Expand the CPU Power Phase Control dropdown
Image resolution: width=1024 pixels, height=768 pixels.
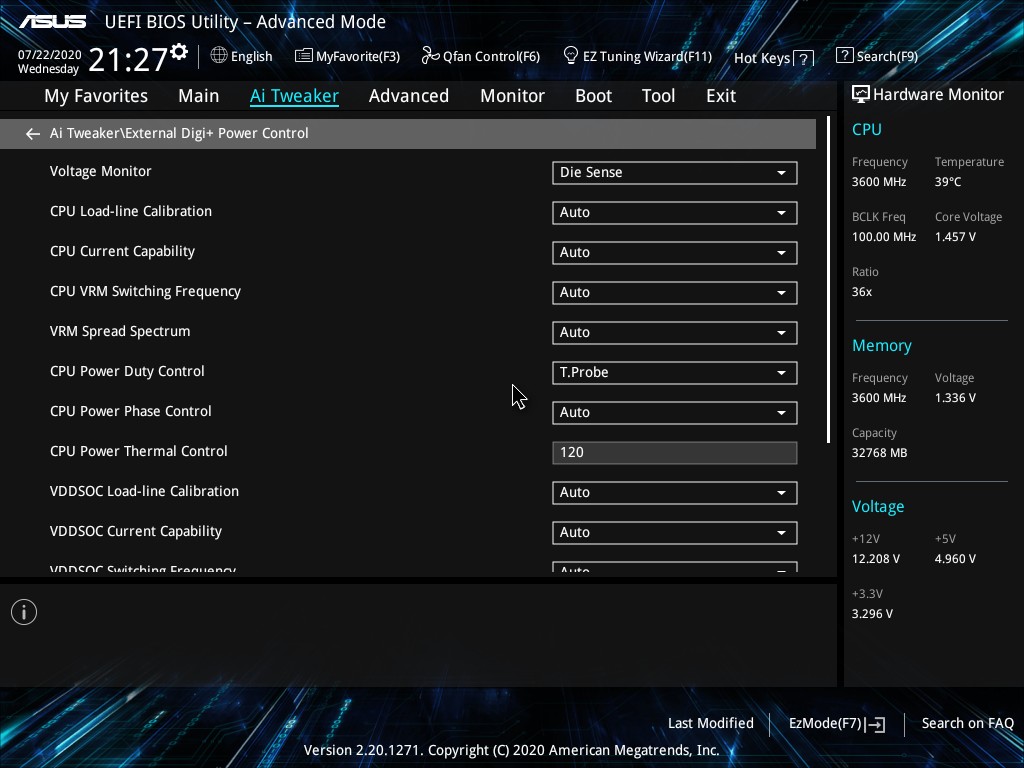(674, 413)
